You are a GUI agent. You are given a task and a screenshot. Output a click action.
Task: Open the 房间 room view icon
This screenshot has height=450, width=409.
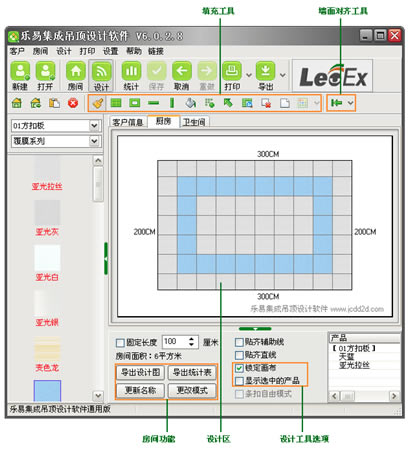point(76,71)
